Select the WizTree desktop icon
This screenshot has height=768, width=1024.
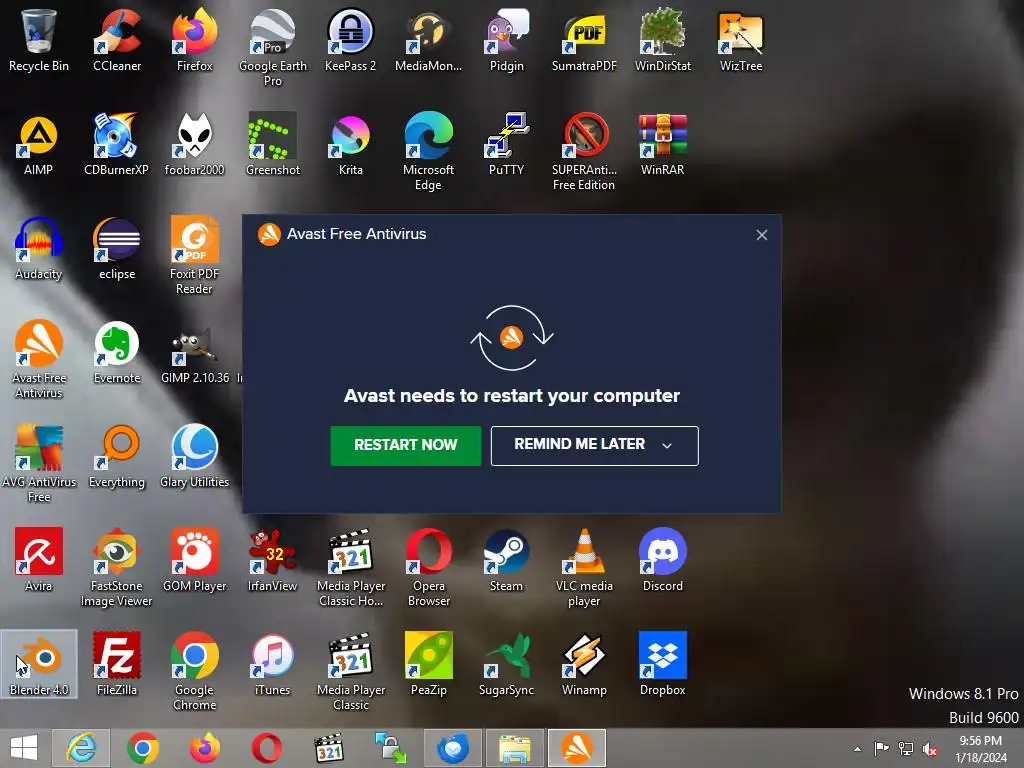(x=741, y=40)
